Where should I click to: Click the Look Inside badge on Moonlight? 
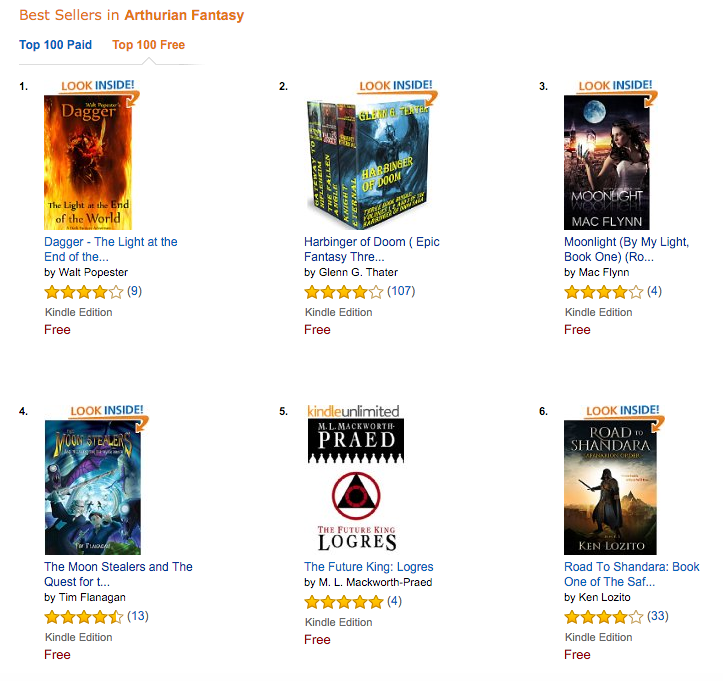coord(617,89)
